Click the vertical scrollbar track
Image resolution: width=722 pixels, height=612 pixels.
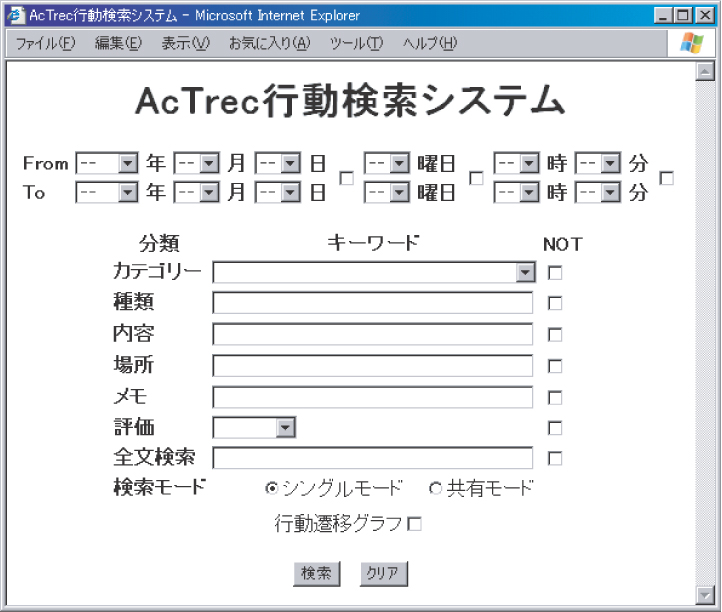[x=705, y=333]
